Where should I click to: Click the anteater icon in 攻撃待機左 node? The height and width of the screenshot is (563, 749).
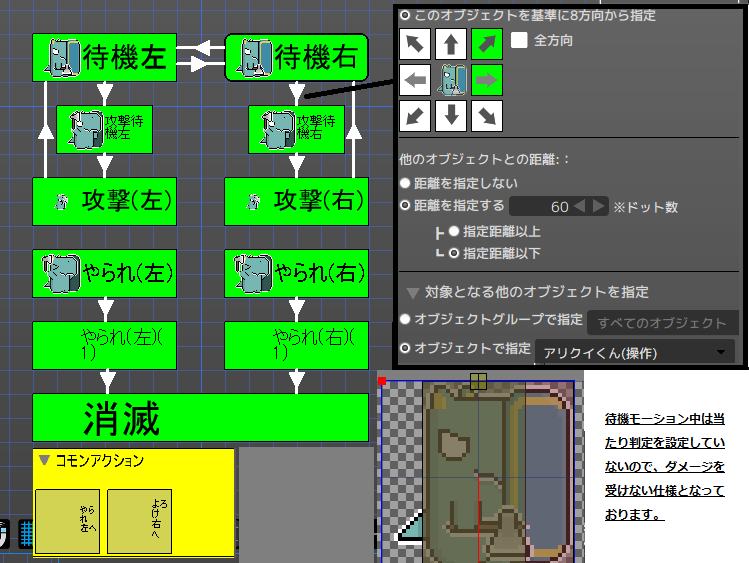[86, 130]
